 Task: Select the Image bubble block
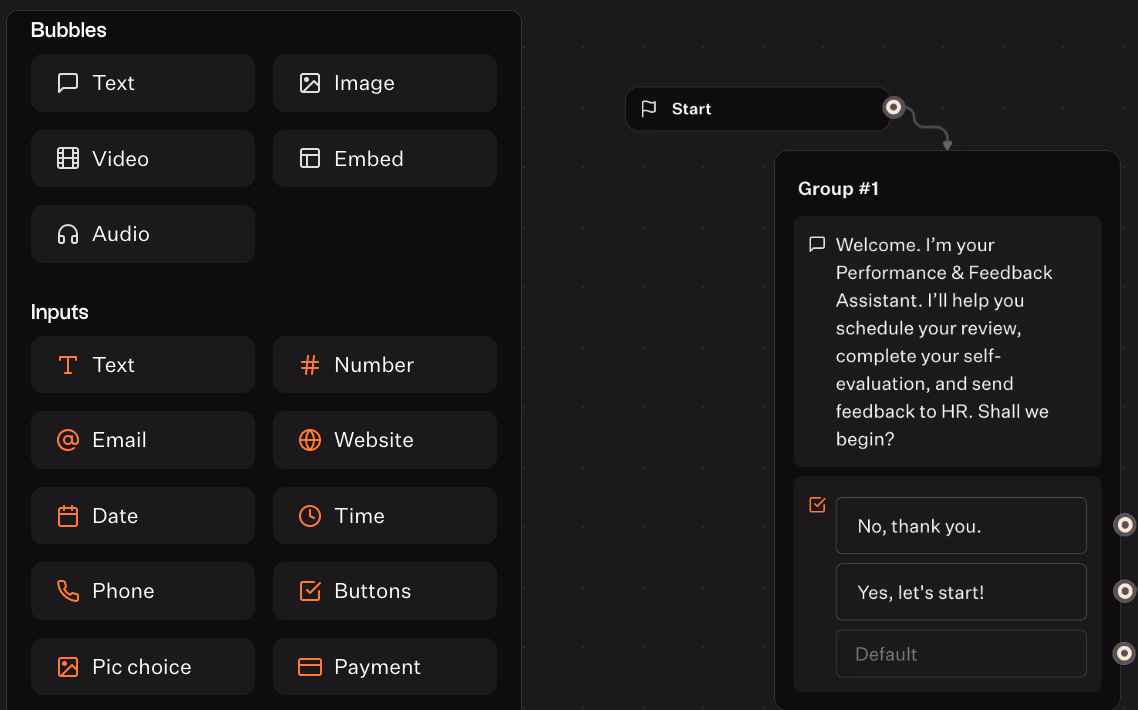click(x=384, y=83)
